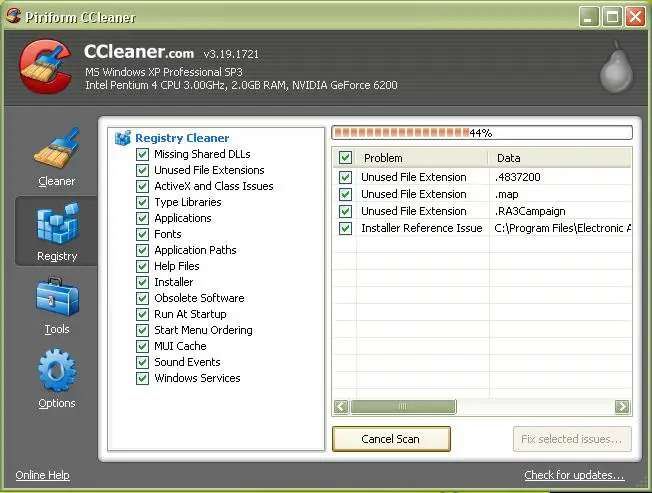Click the horizontal scrollbar right arrow
The width and height of the screenshot is (652, 493).
(622, 406)
